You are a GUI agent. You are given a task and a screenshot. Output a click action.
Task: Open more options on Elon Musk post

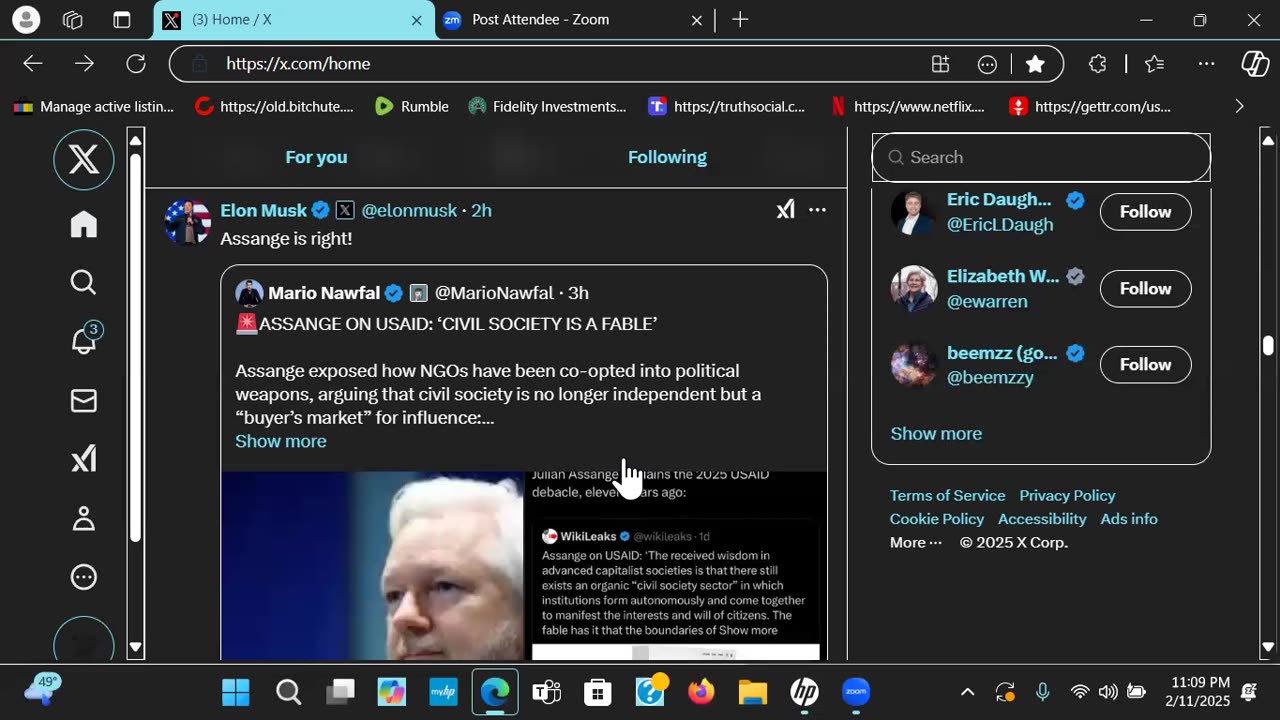[x=817, y=210]
